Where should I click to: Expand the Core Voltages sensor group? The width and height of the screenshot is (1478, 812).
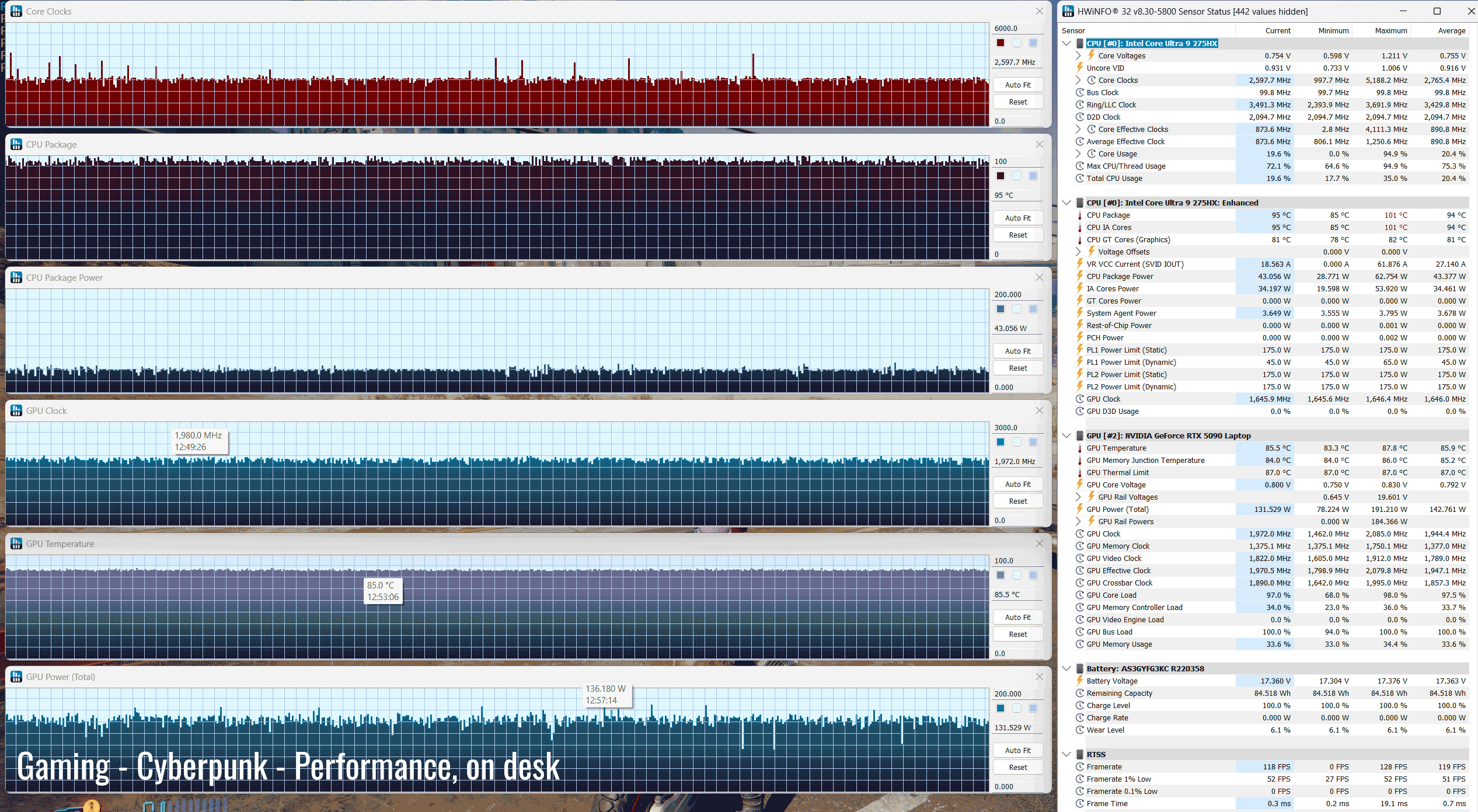click(1078, 55)
